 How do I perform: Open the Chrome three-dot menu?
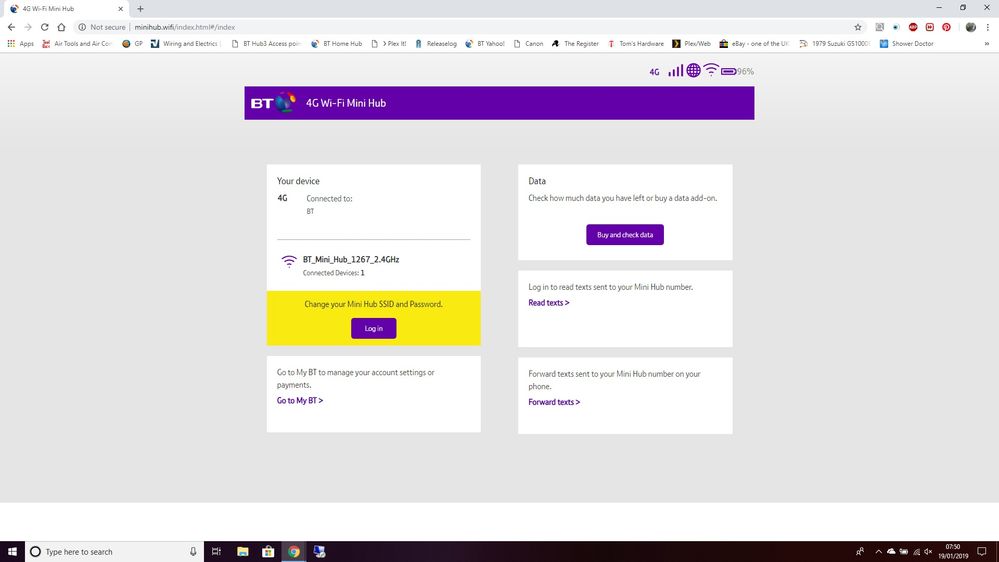click(987, 27)
